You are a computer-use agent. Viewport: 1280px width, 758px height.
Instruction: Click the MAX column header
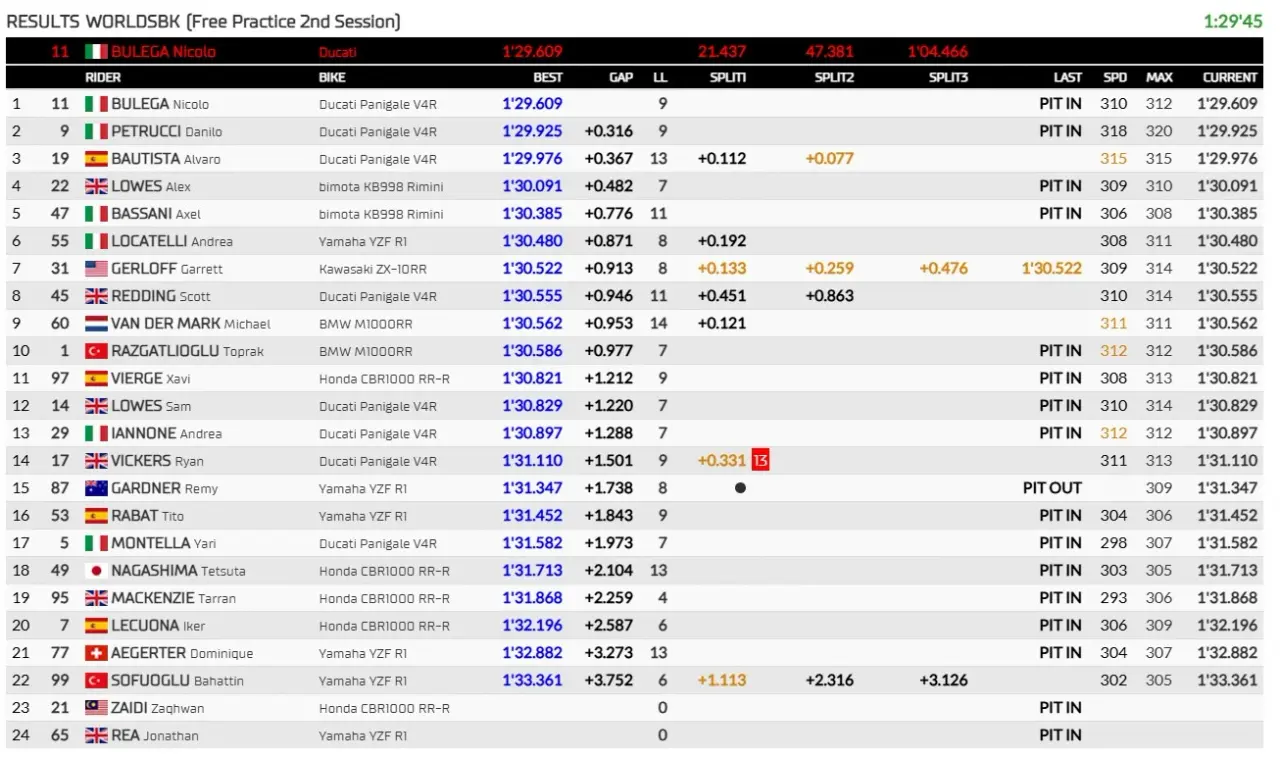1159,77
